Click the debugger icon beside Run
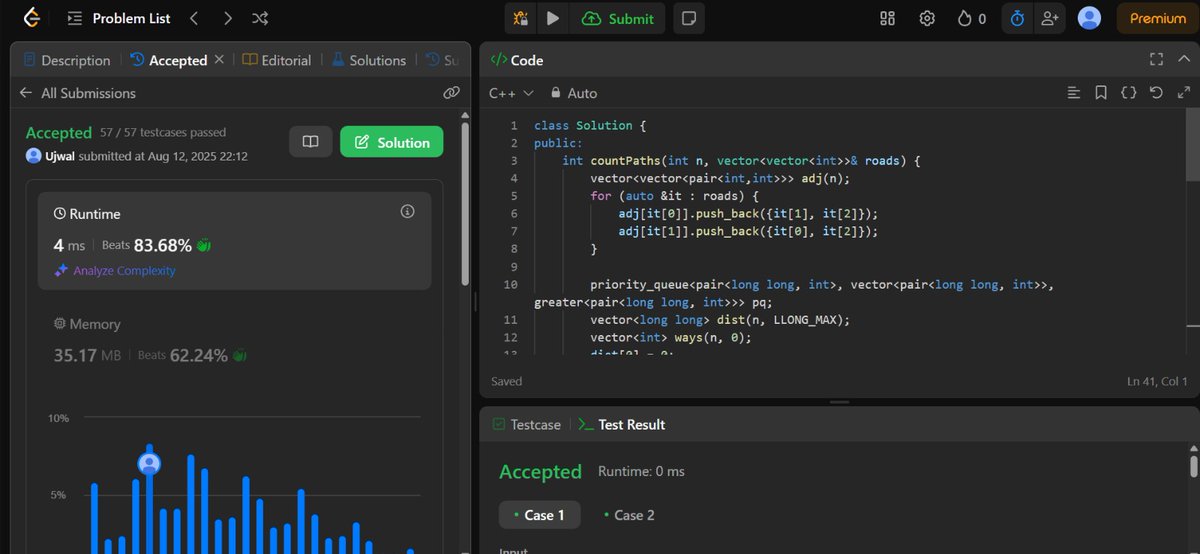1200x554 pixels. tap(520, 18)
